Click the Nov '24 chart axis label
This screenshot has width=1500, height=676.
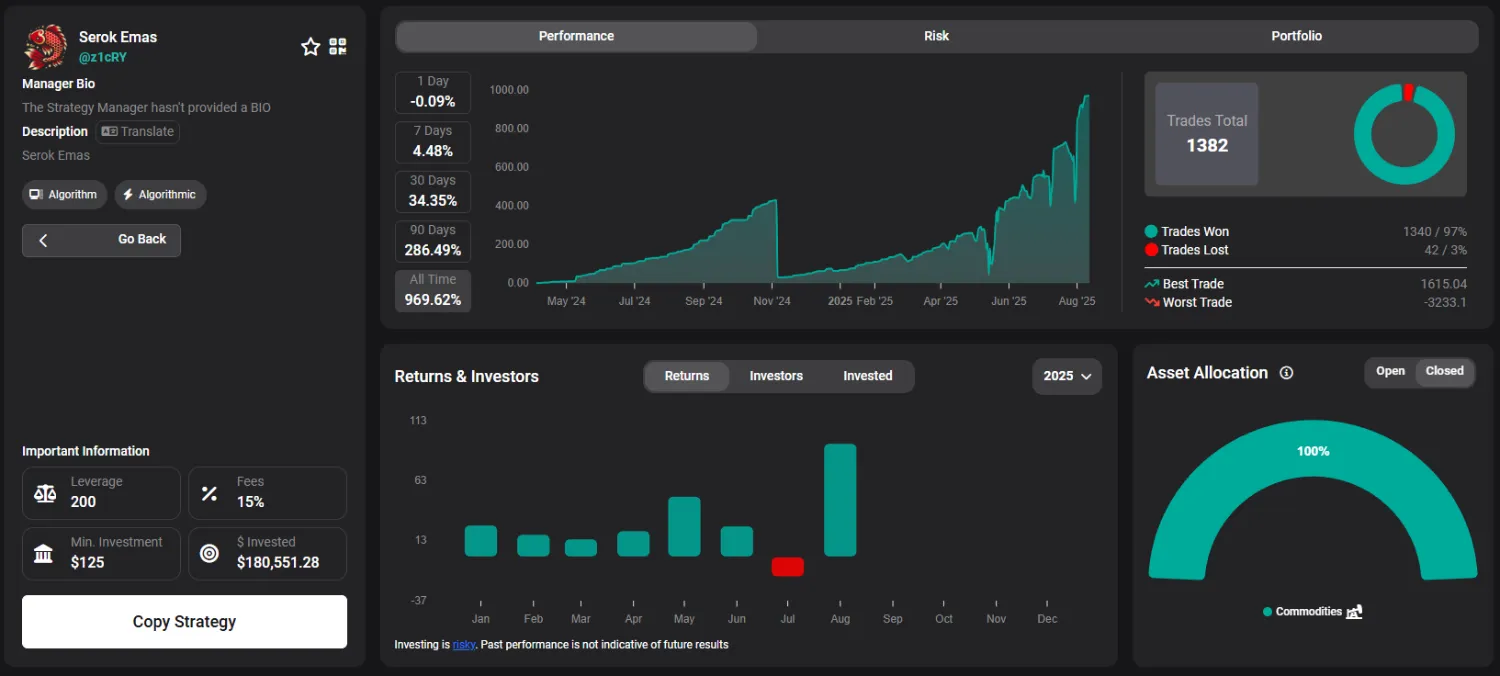pos(771,301)
